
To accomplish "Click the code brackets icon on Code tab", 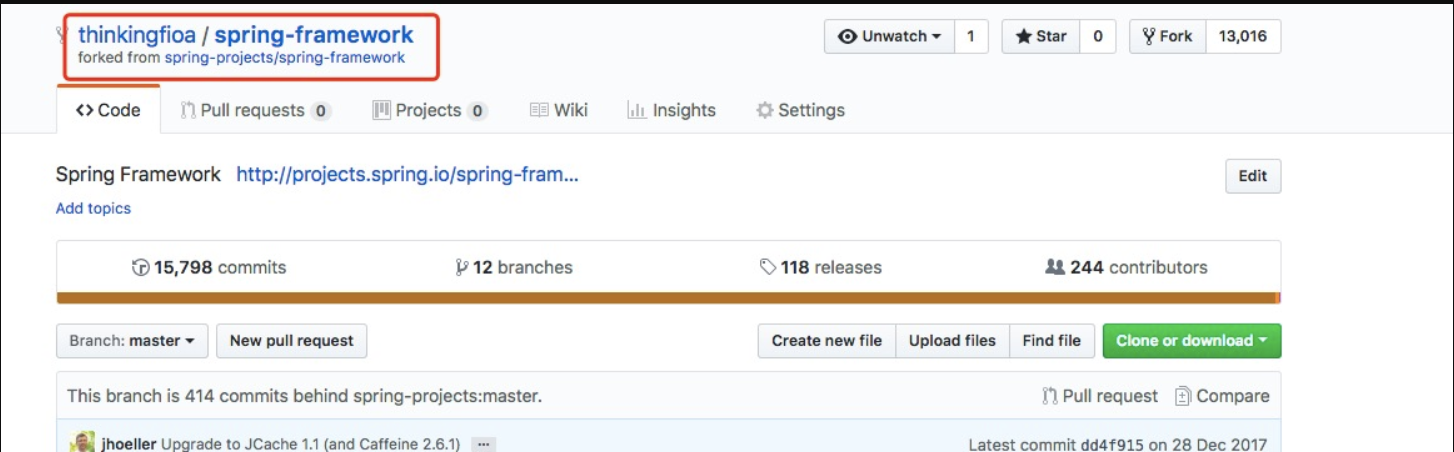I will [x=85, y=110].
